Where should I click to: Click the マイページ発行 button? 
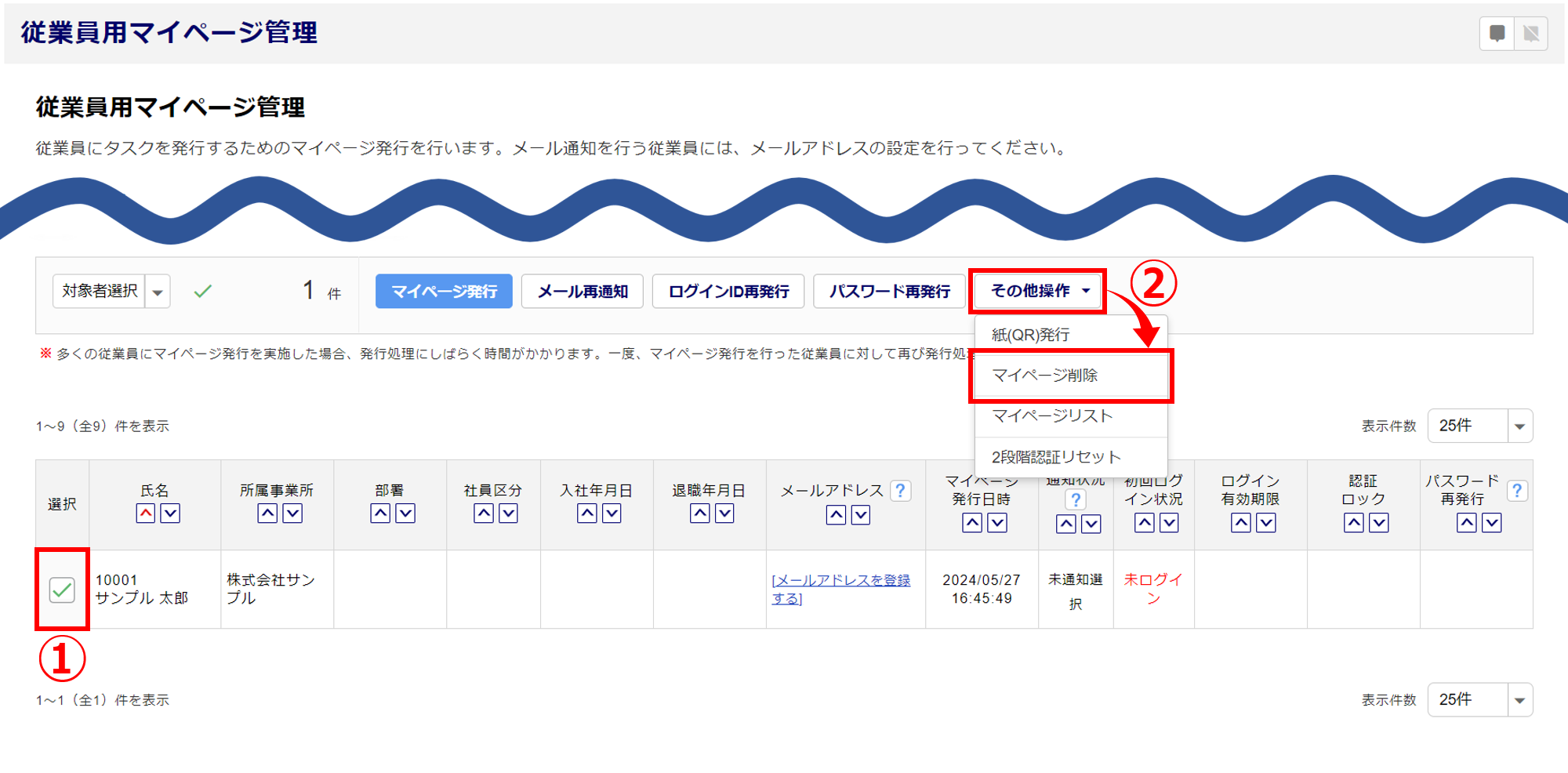(x=444, y=292)
